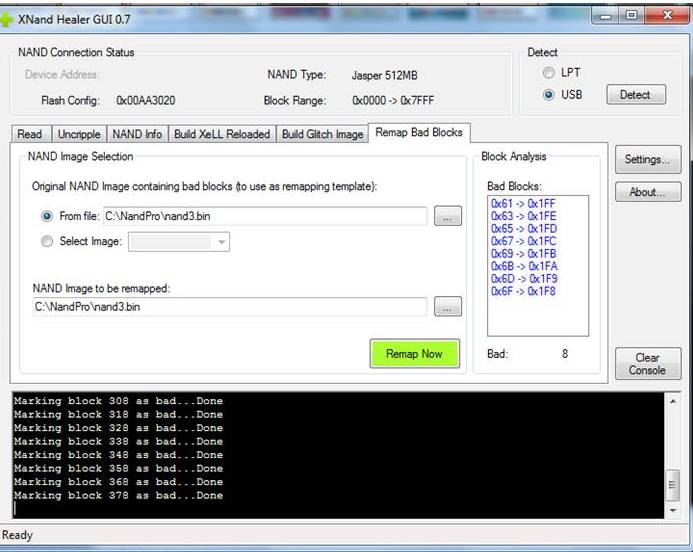Close the XNand Healer window
693x552 pixels.
[x=666, y=16]
